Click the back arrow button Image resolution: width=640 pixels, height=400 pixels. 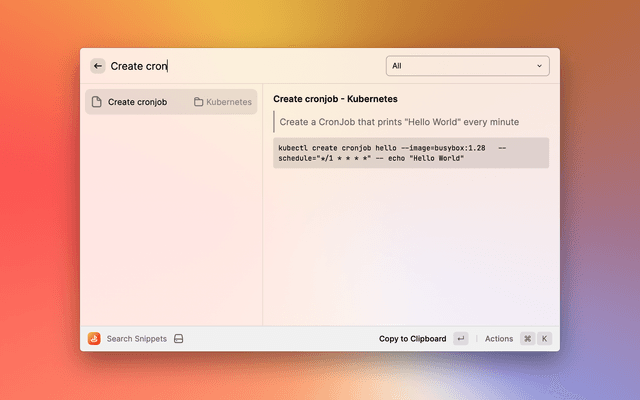point(98,66)
